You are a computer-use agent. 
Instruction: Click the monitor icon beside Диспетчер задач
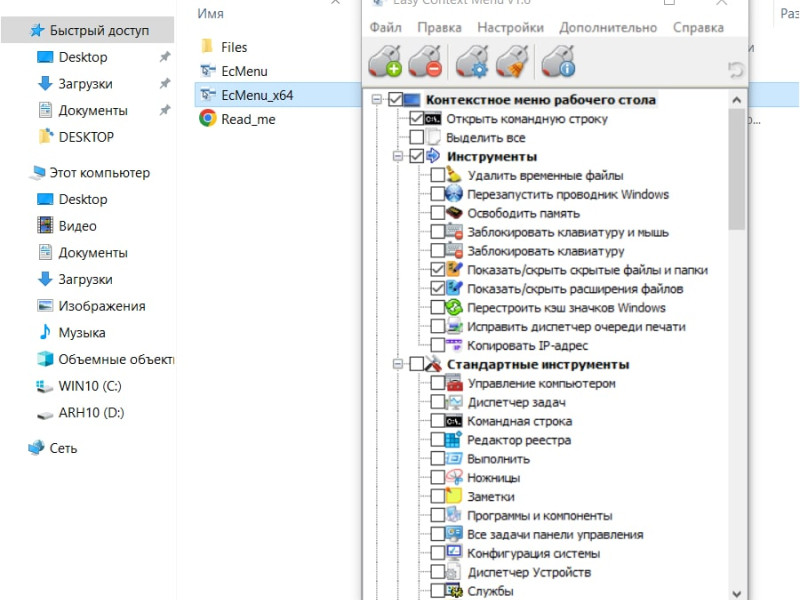[x=454, y=402]
